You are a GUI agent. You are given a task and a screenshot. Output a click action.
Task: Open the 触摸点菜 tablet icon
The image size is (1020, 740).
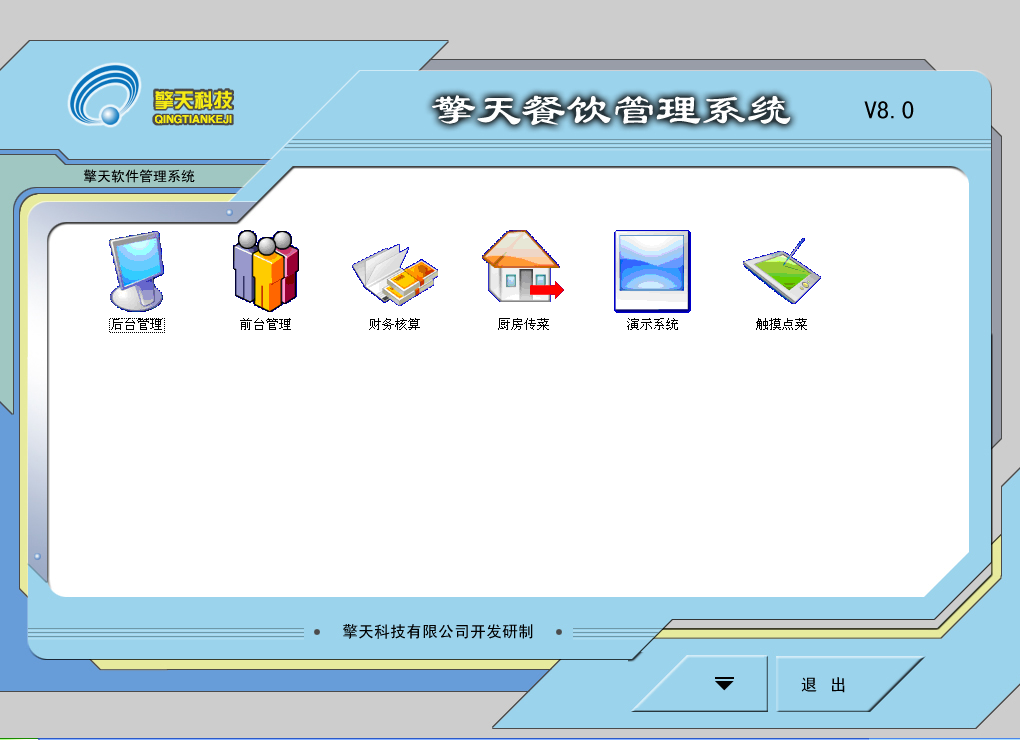coord(781,271)
